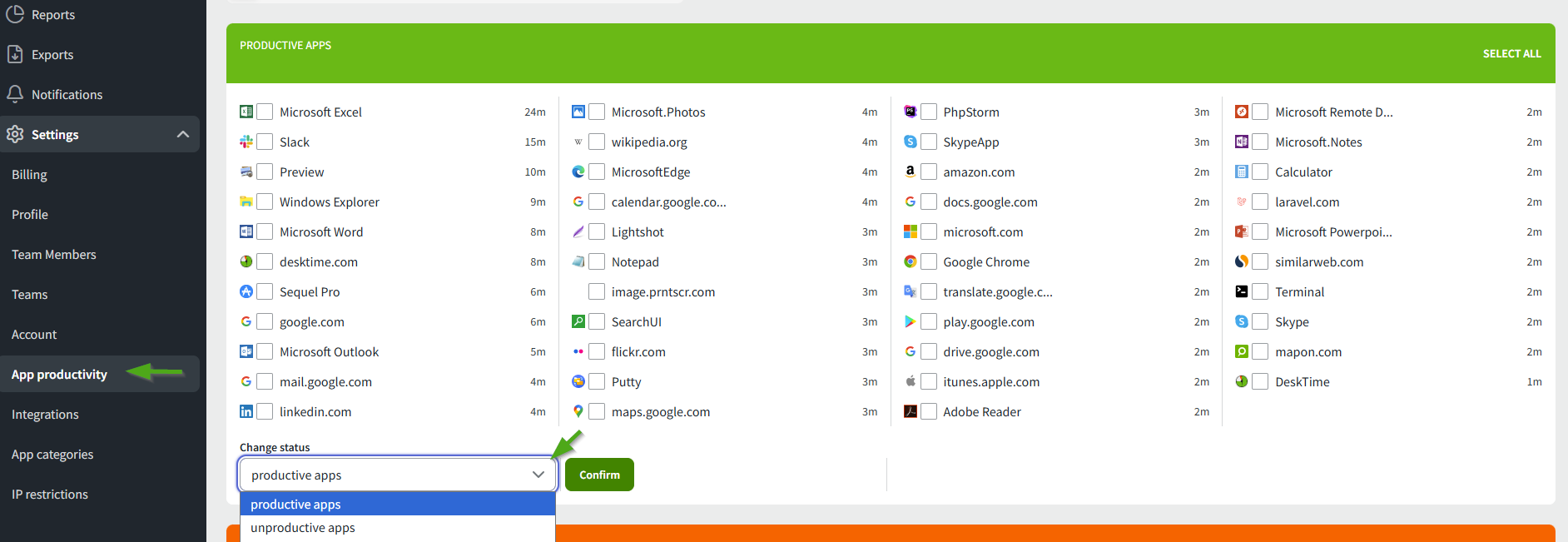Viewport: 1568px width, 542px height.
Task: Click the similarweb.com site icon
Action: click(x=1242, y=261)
